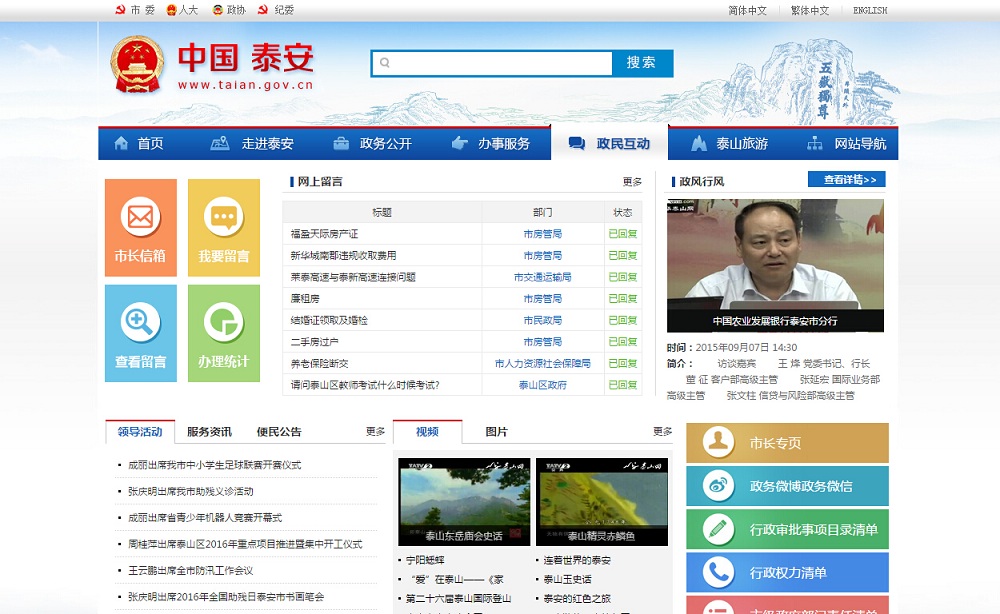This screenshot has height=614, width=1000.
Task: Switch to the 服务资讯 tab
Action: point(209,432)
